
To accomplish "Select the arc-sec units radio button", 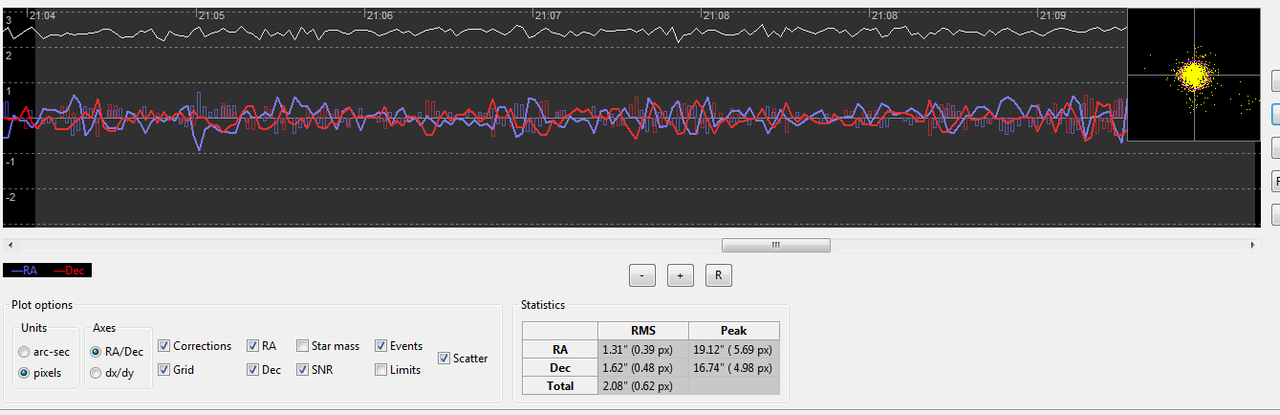I will (24, 352).
